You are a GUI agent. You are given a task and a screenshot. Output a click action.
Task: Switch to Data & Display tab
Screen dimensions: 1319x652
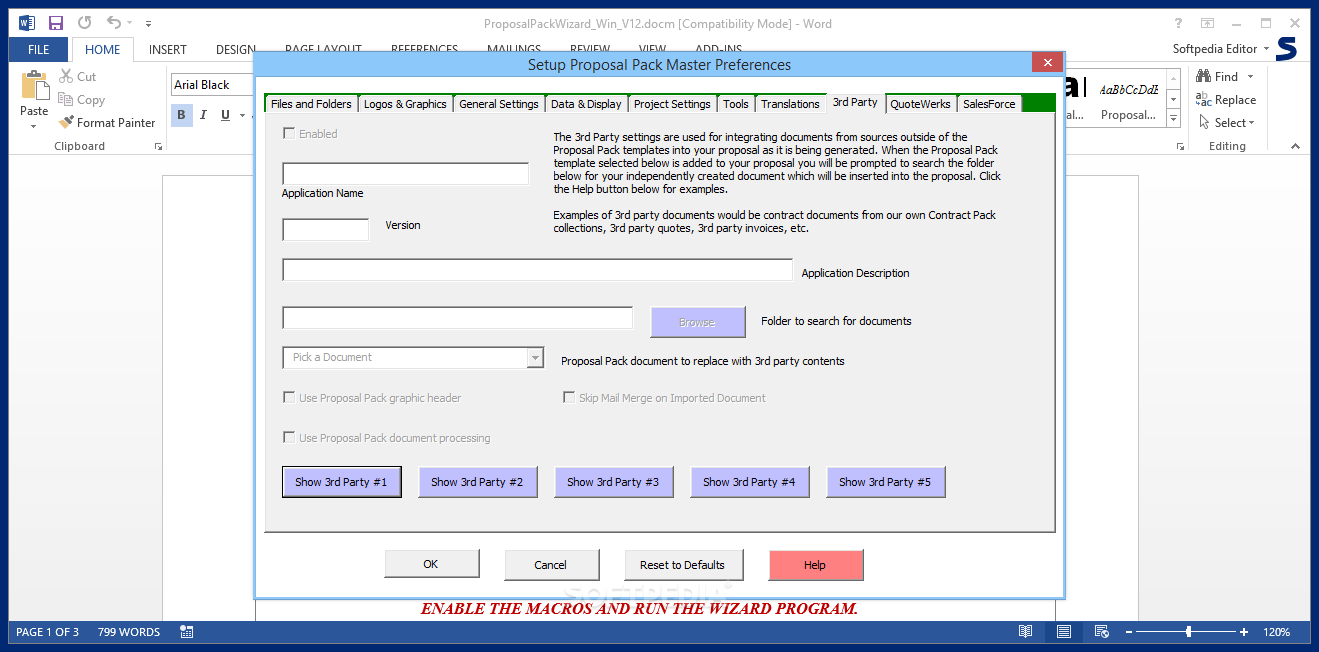(x=586, y=104)
